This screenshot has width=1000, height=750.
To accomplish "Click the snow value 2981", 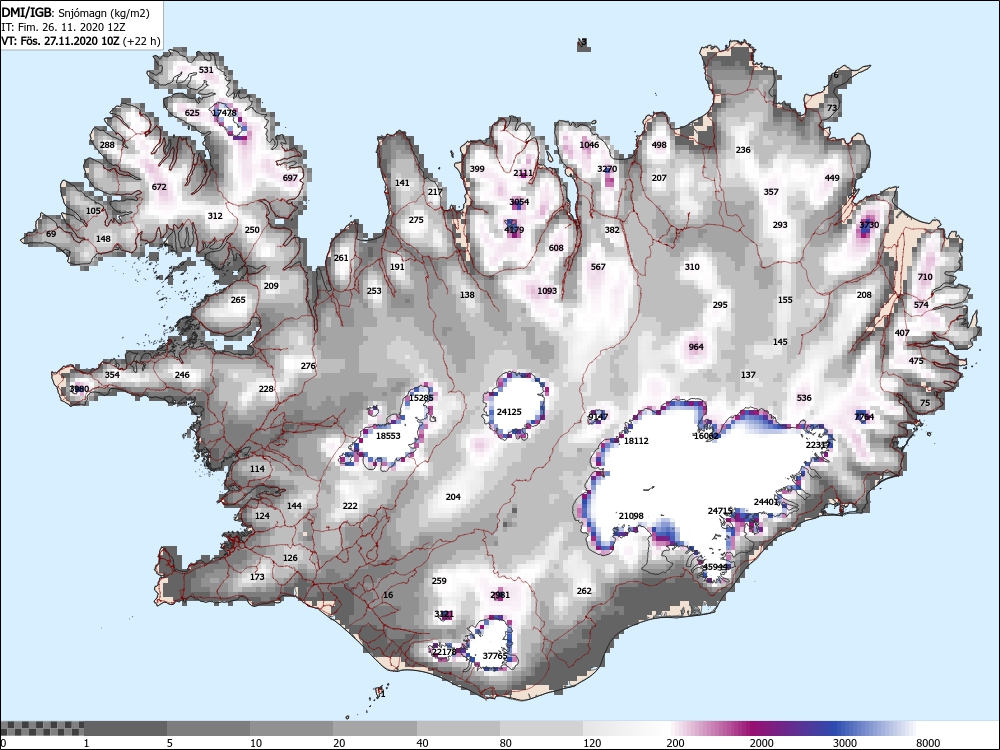I will coord(500,595).
